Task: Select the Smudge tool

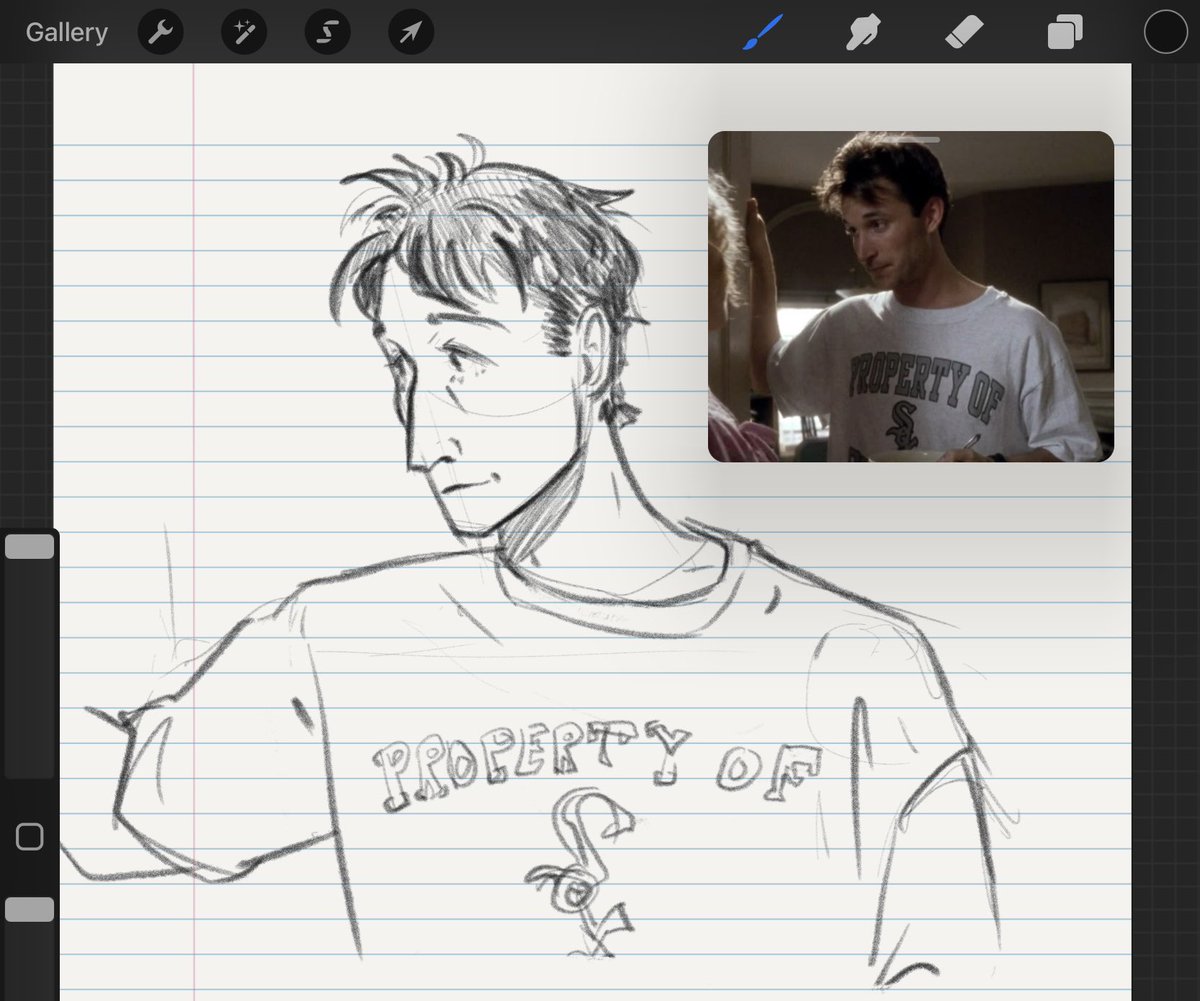Action: click(x=862, y=34)
